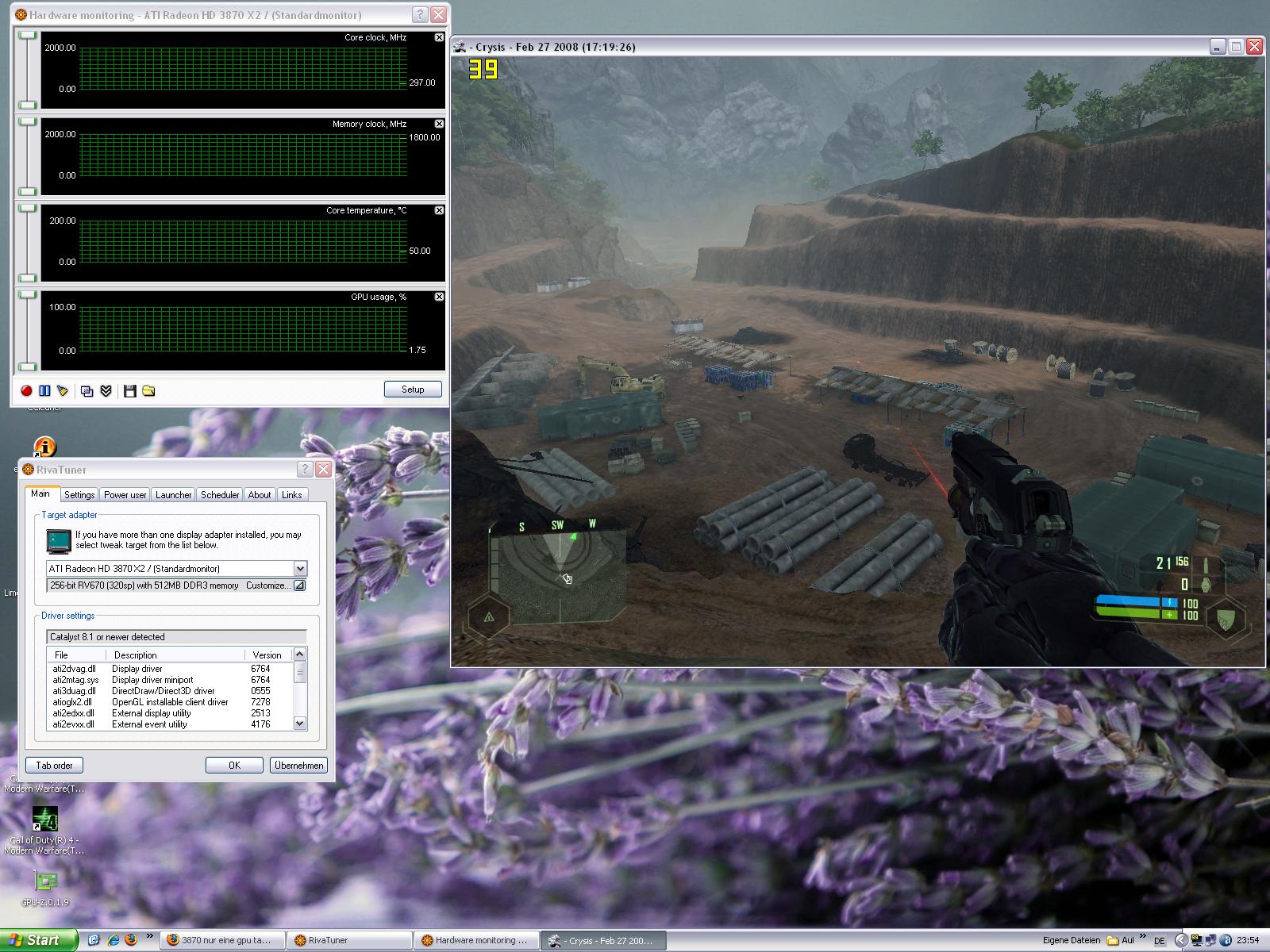Open the Eigene Dateien taskbar toolbar
The height and width of the screenshot is (952, 1270).
(x=1072, y=940)
